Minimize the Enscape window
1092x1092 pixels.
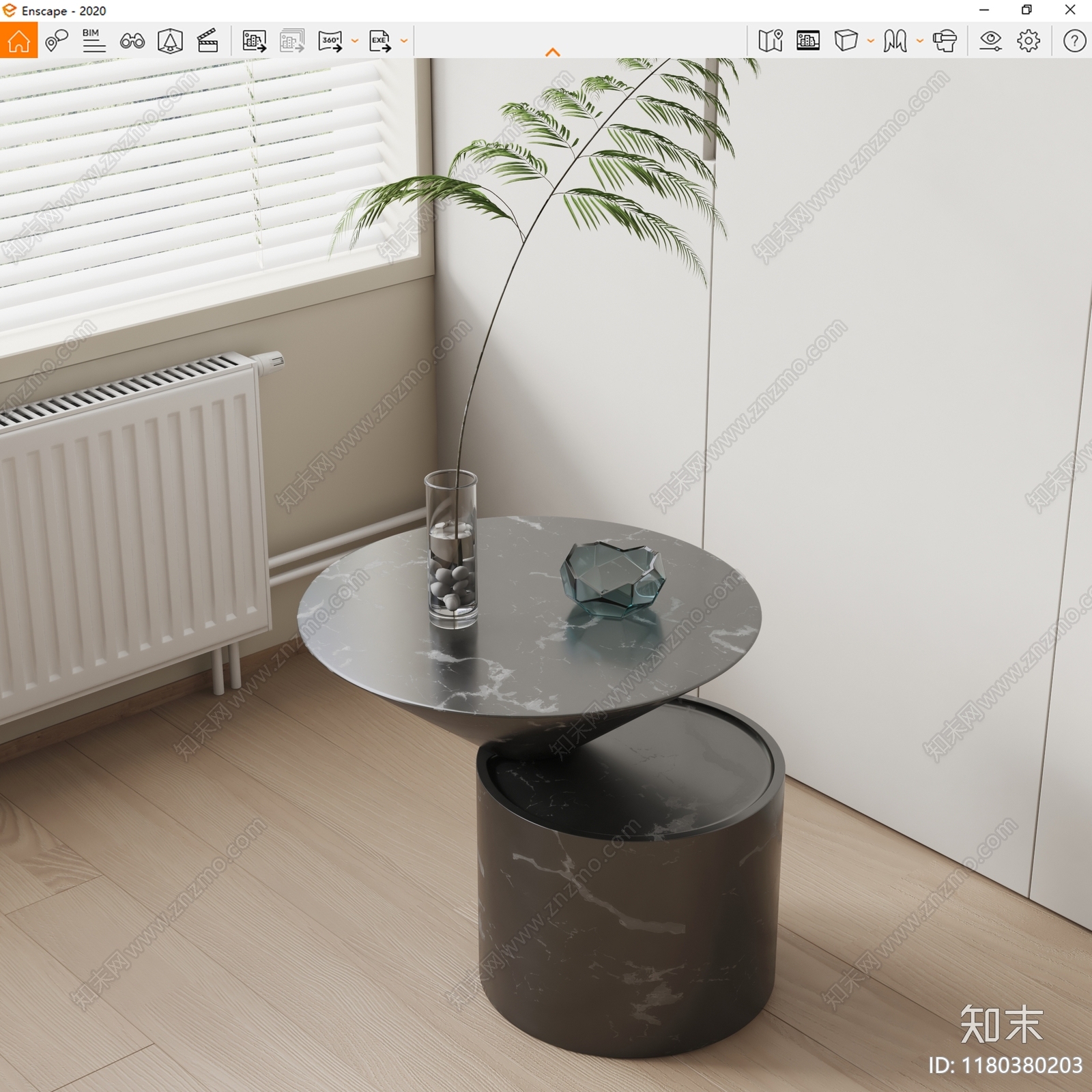983,10
